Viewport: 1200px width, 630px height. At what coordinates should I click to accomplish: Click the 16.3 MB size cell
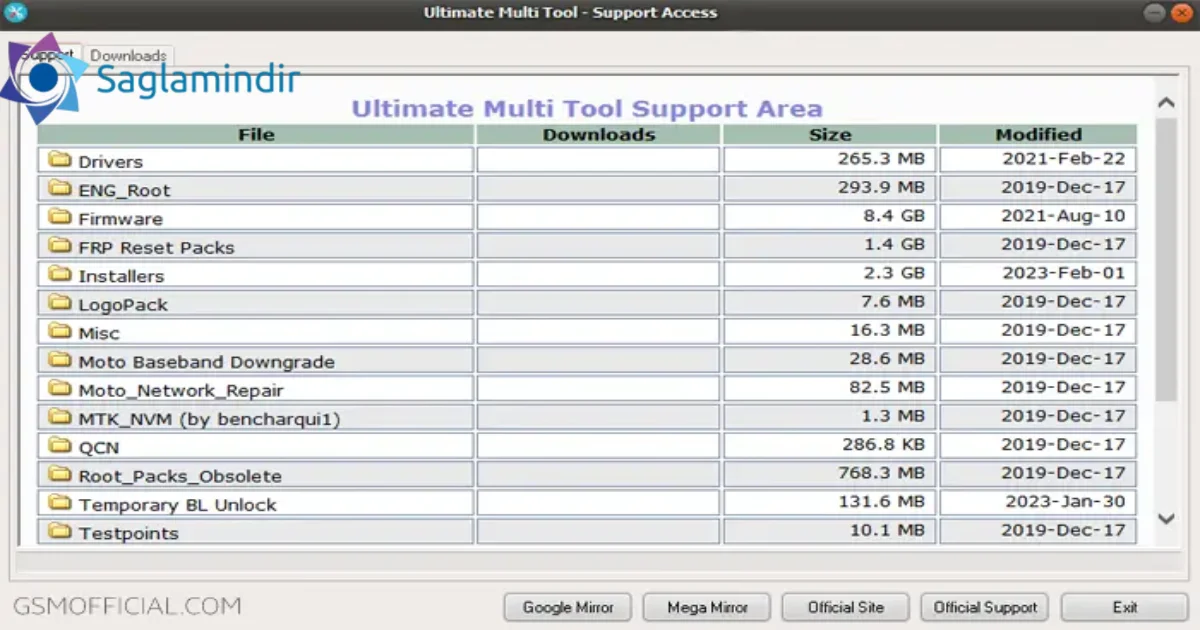coord(830,331)
